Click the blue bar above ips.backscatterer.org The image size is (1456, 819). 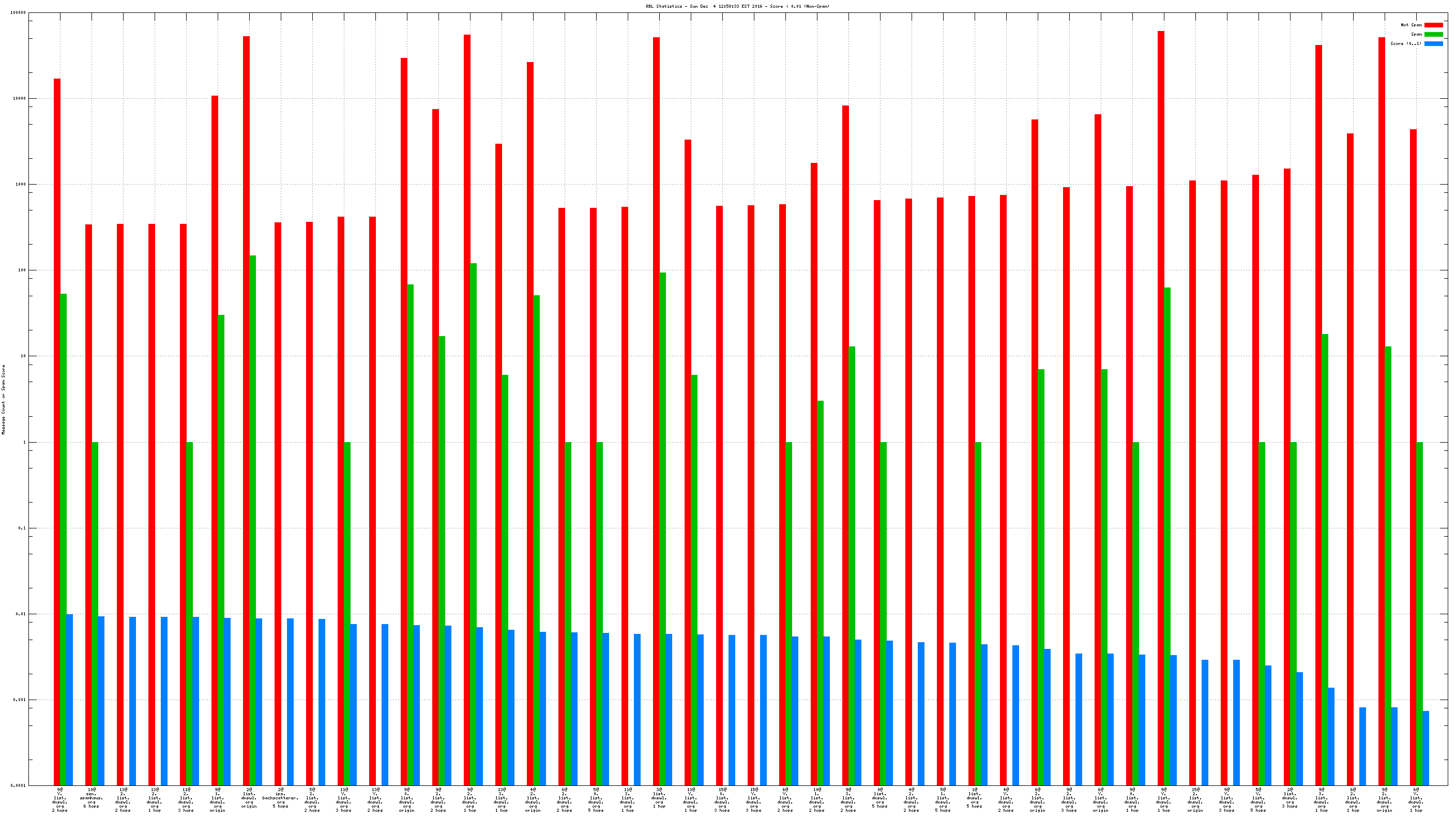tap(291, 702)
